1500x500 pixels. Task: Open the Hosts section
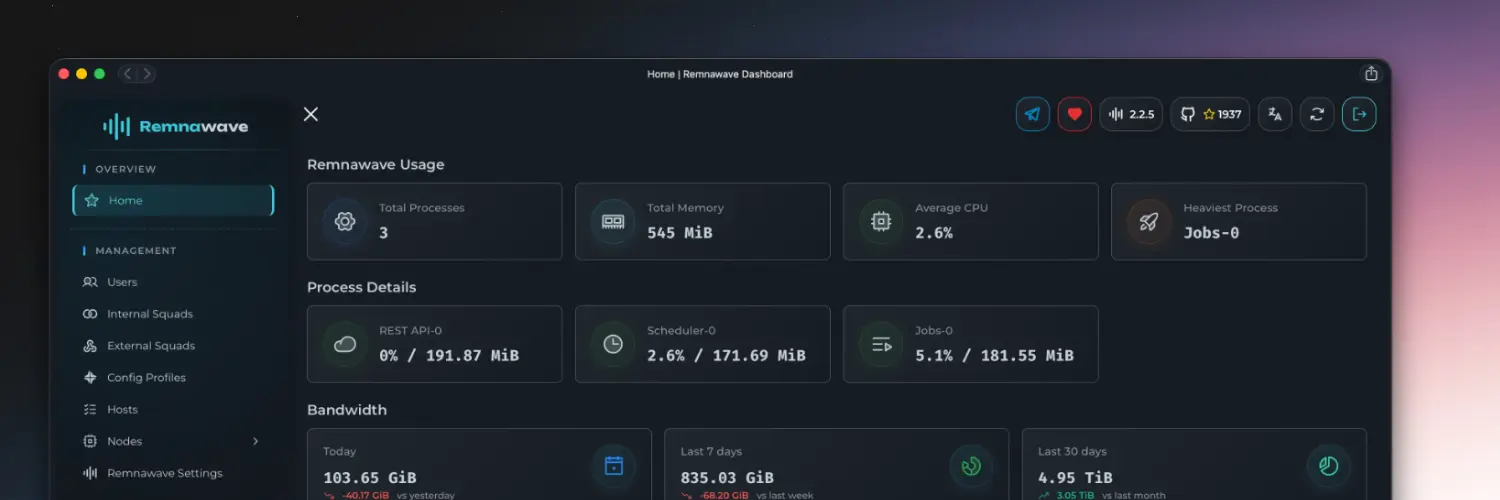tap(122, 410)
